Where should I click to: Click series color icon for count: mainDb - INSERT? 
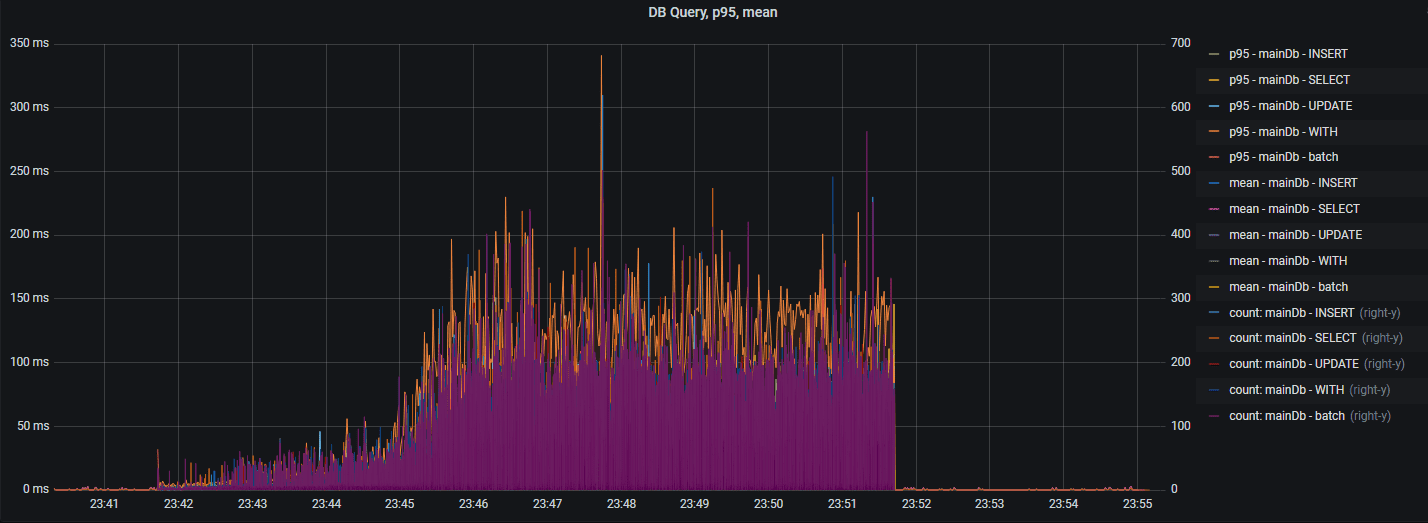(x=1214, y=313)
